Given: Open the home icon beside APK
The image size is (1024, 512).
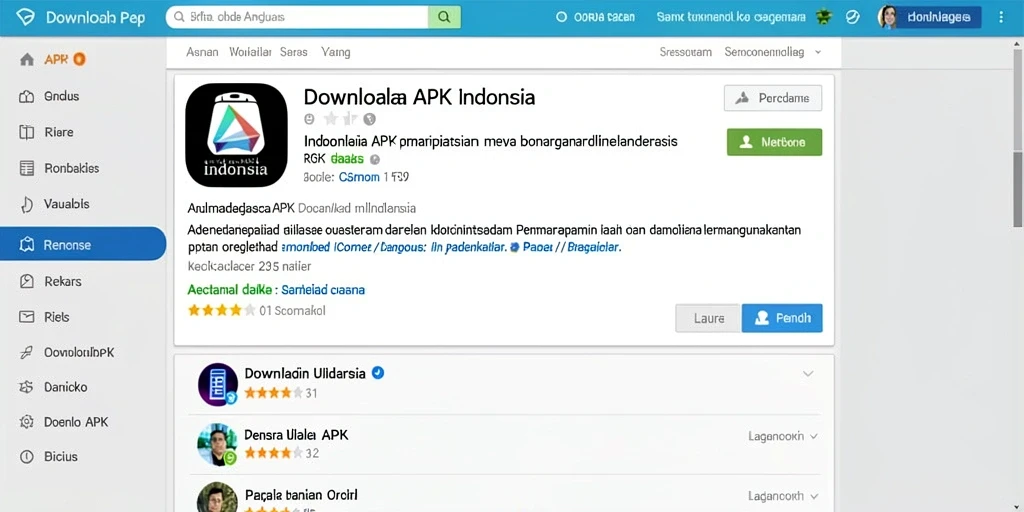Looking at the screenshot, I should point(27,59).
